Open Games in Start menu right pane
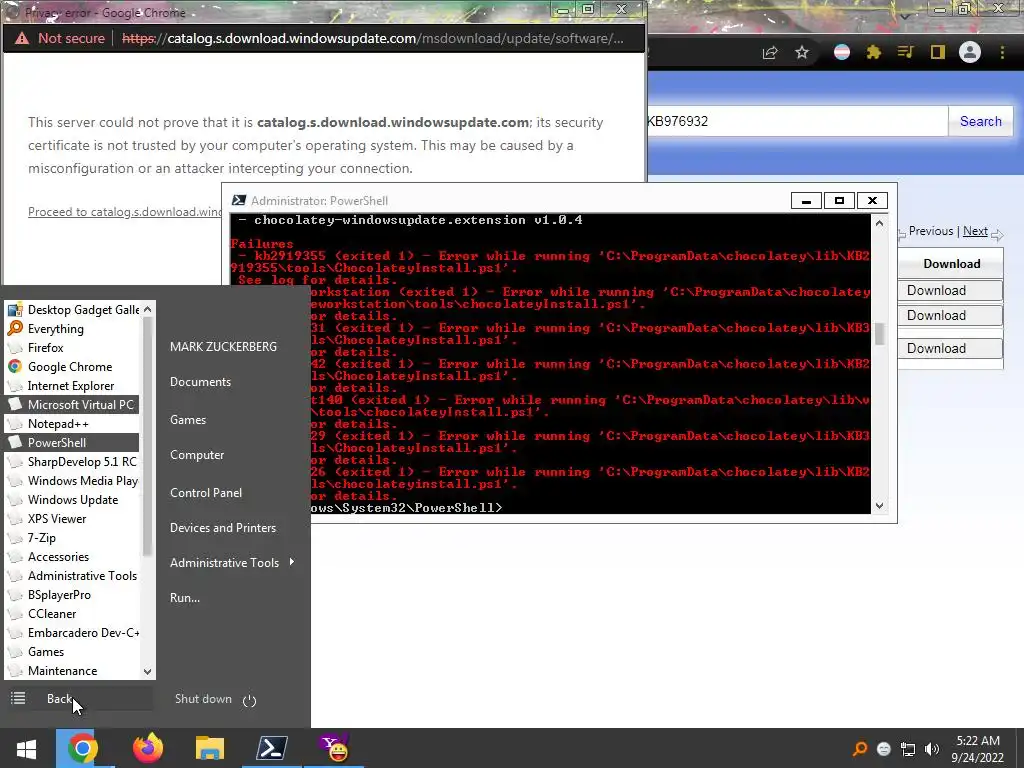The width and height of the screenshot is (1024, 768). point(188,419)
